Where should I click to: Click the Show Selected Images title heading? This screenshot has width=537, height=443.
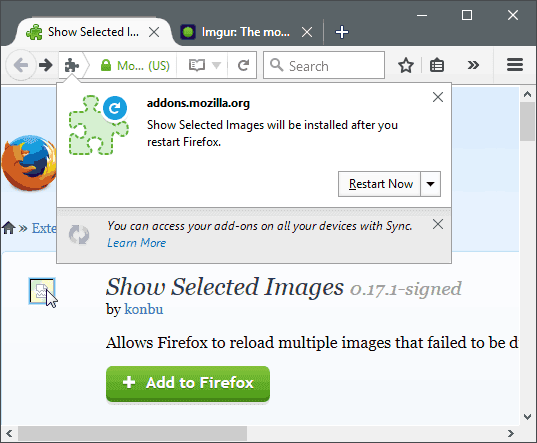coord(224,287)
